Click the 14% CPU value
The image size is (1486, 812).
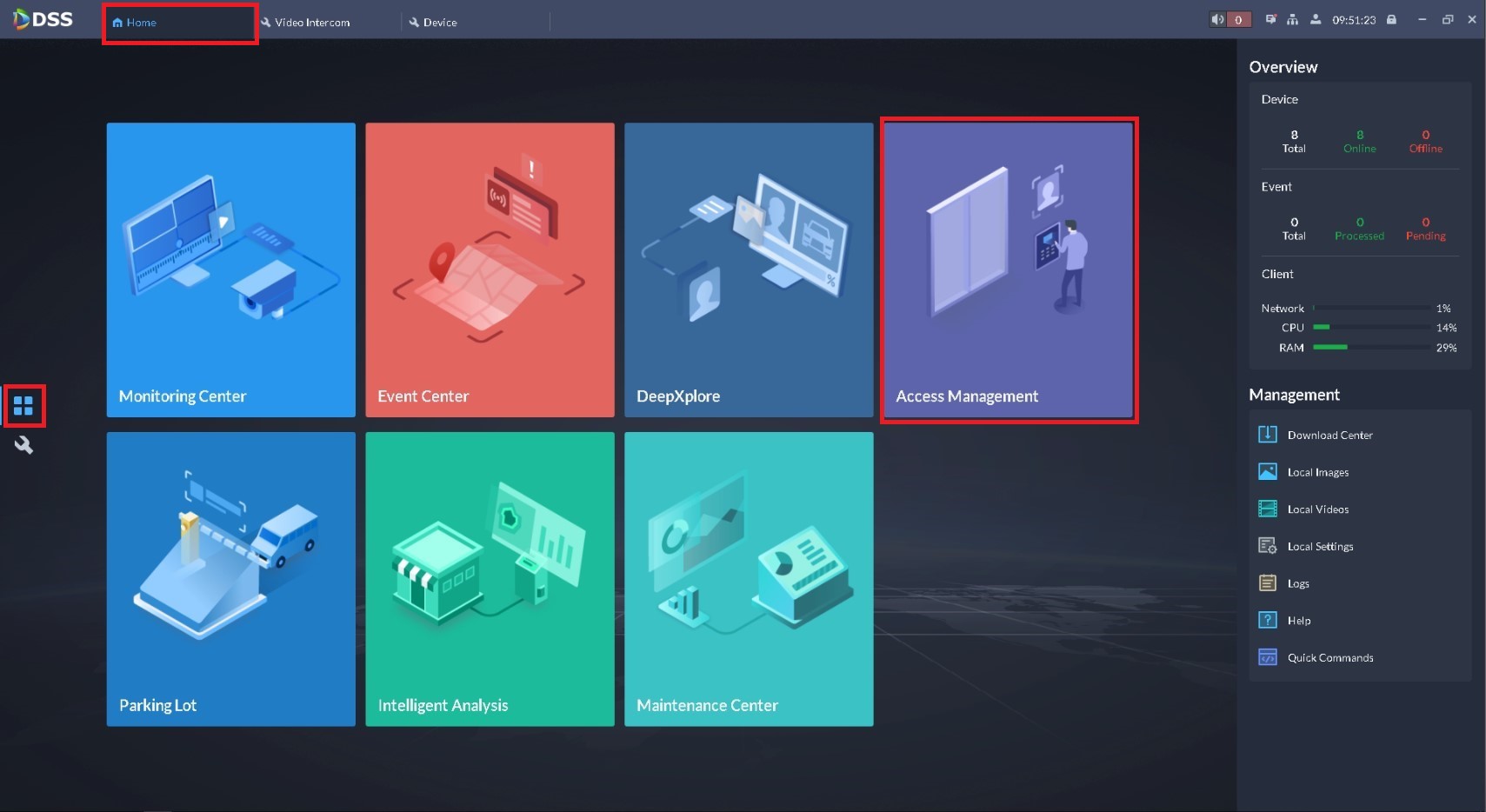pos(1446,328)
